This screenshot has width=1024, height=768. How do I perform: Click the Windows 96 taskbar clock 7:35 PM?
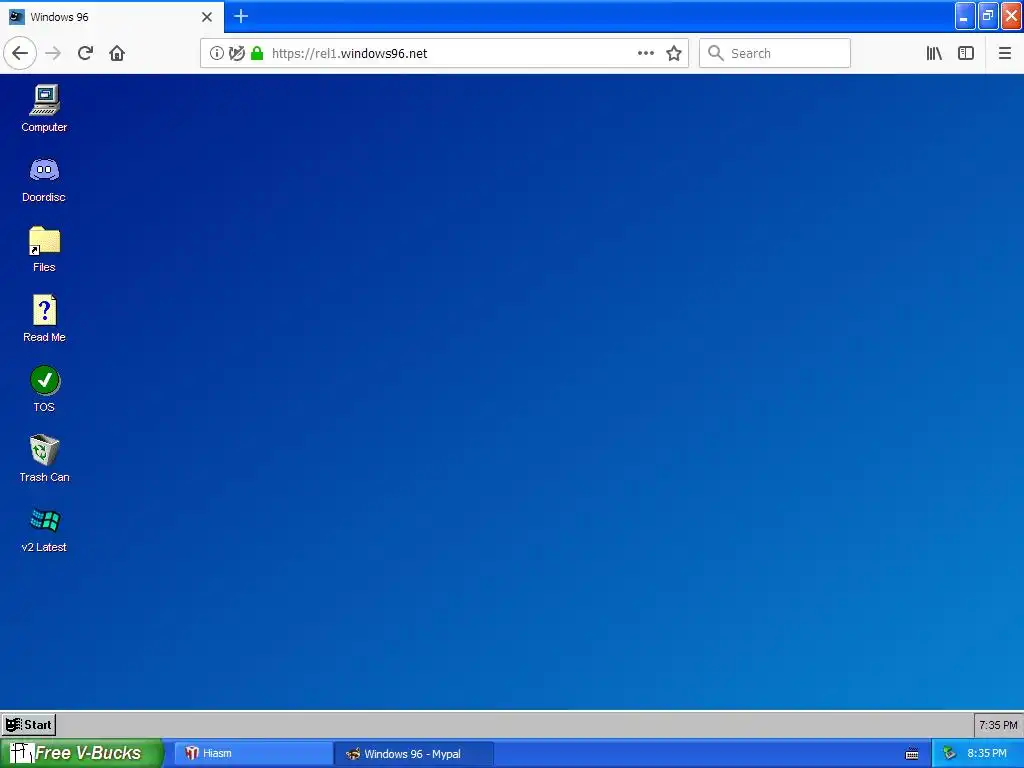[x=997, y=725]
